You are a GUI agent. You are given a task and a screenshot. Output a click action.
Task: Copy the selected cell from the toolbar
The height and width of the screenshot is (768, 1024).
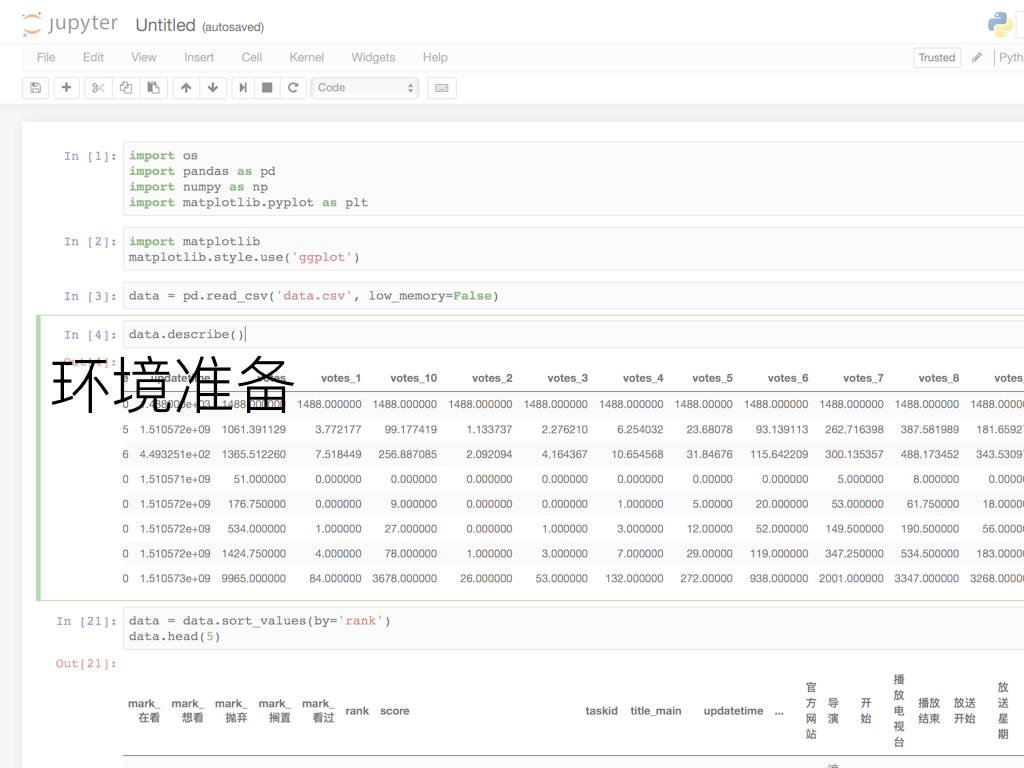point(126,88)
